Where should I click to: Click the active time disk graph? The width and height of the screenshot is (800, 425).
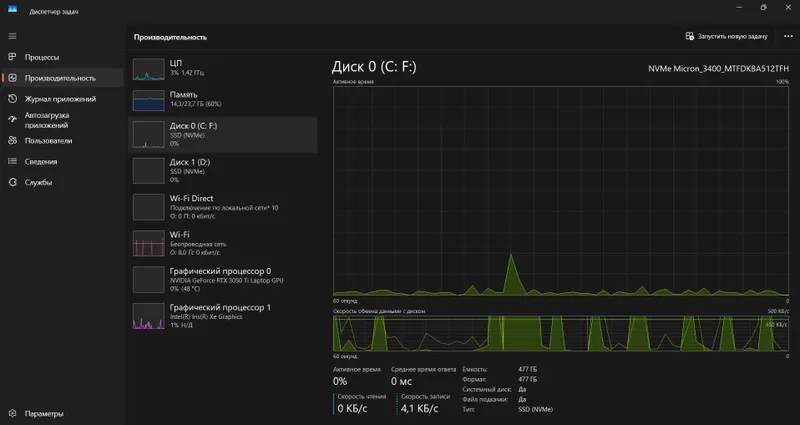click(561, 191)
